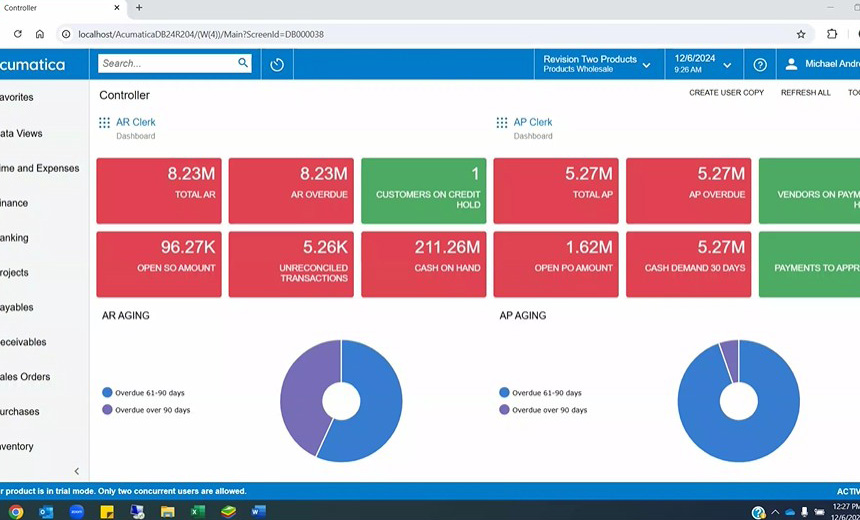This screenshot has height=520, width=860.
Task: Open File Explorer from the taskbar
Action: coord(168,512)
